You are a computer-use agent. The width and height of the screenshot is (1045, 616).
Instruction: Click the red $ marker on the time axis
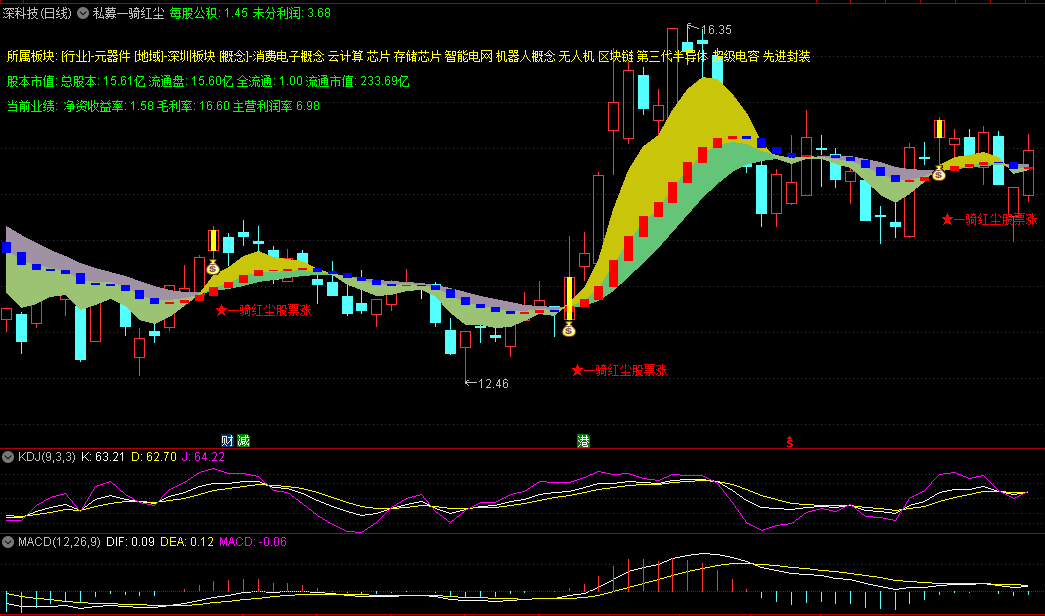click(x=790, y=441)
